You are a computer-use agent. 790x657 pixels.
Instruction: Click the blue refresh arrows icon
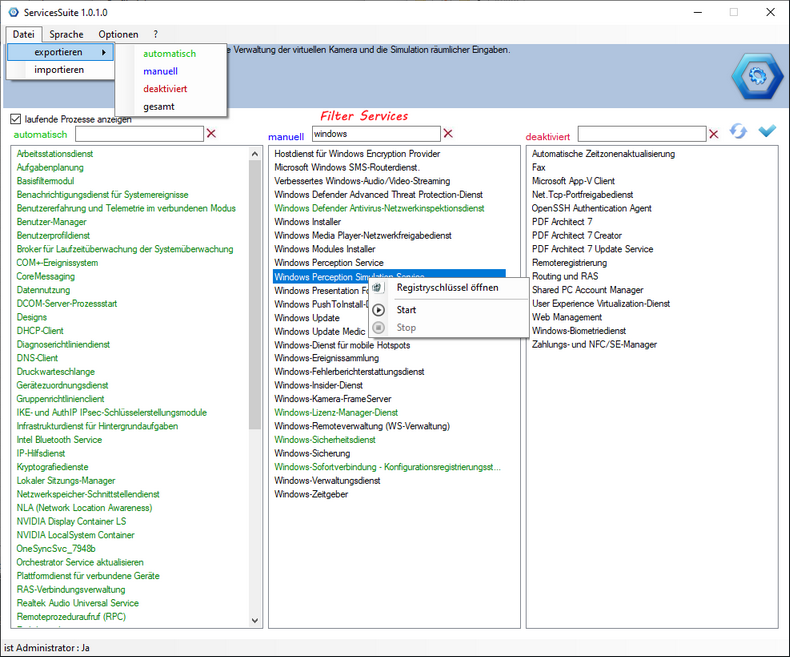[738, 132]
